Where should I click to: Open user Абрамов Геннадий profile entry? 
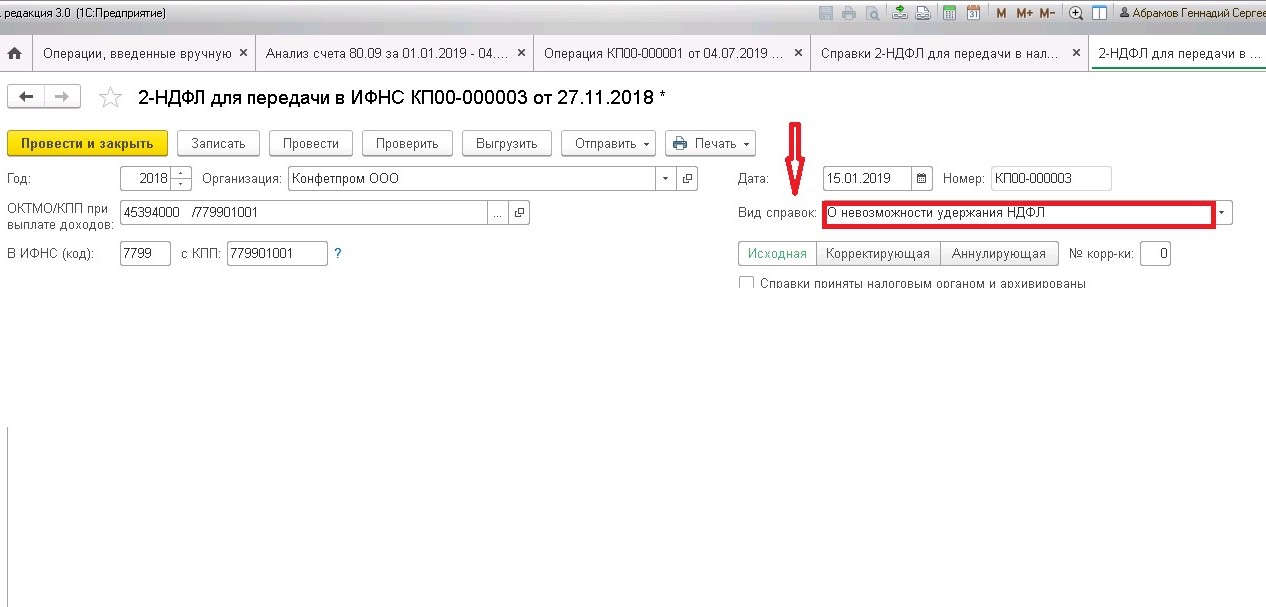tap(1192, 13)
